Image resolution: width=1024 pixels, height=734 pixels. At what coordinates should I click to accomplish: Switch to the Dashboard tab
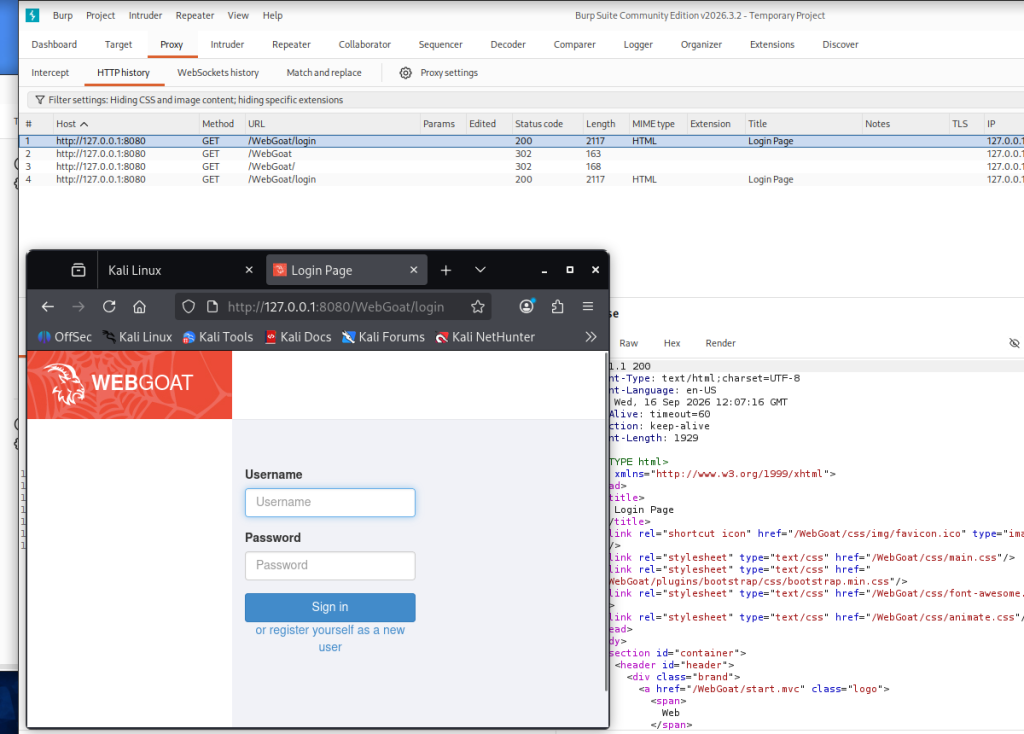(54, 44)
